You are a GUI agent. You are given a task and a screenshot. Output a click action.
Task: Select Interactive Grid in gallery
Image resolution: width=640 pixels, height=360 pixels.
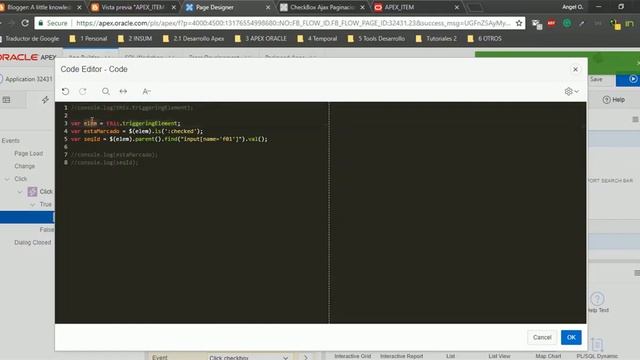click(353, 356)
